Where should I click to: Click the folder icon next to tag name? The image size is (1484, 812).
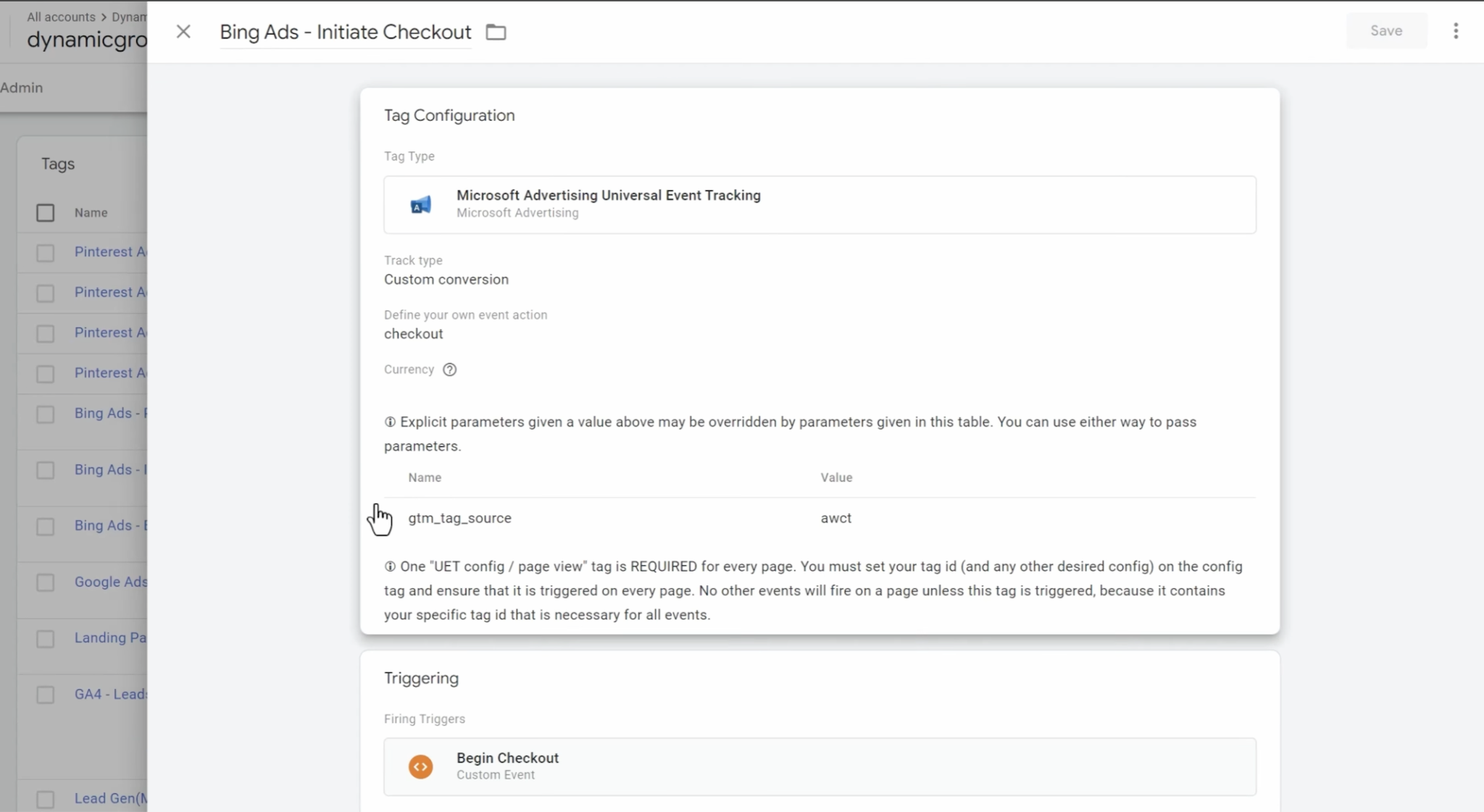pos(496,32)
